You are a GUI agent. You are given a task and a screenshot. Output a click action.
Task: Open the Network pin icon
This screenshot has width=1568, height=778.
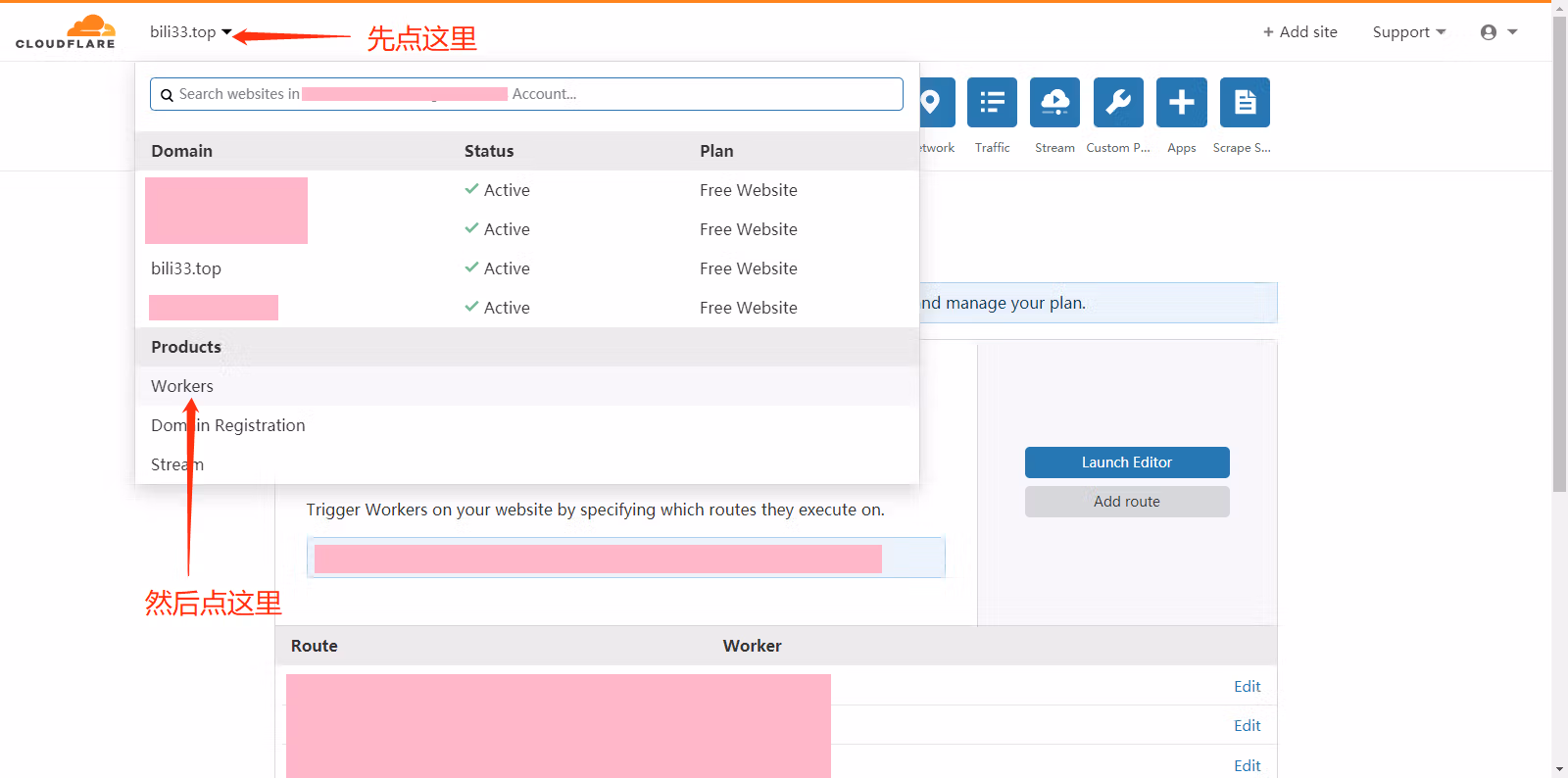pos(937,102)
